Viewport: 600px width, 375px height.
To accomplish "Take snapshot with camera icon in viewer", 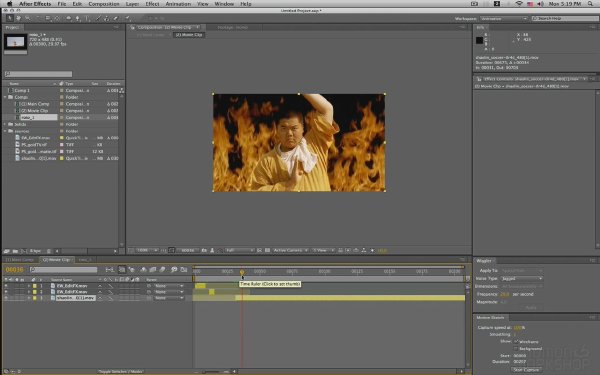I will 204,250.
